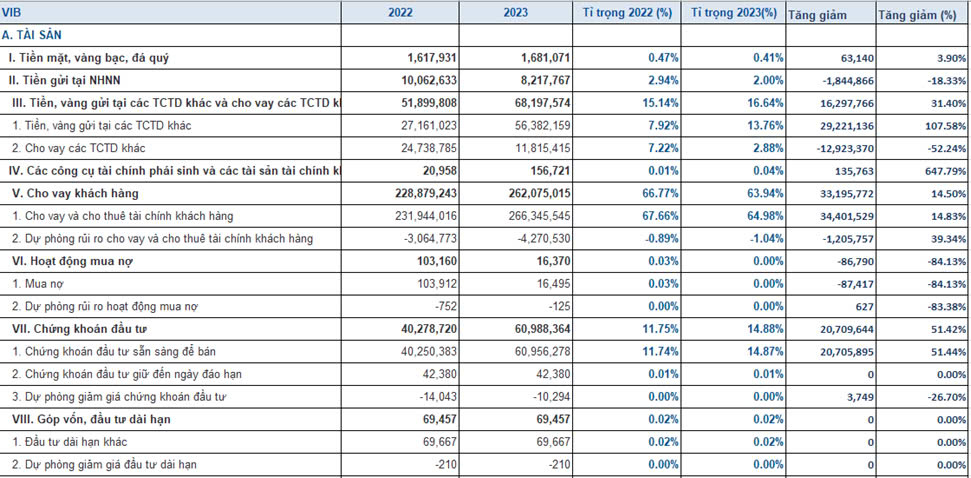This screenshot has height=478, width=971.
Task: Select the 107.58% growth cell
Action: 944,125
